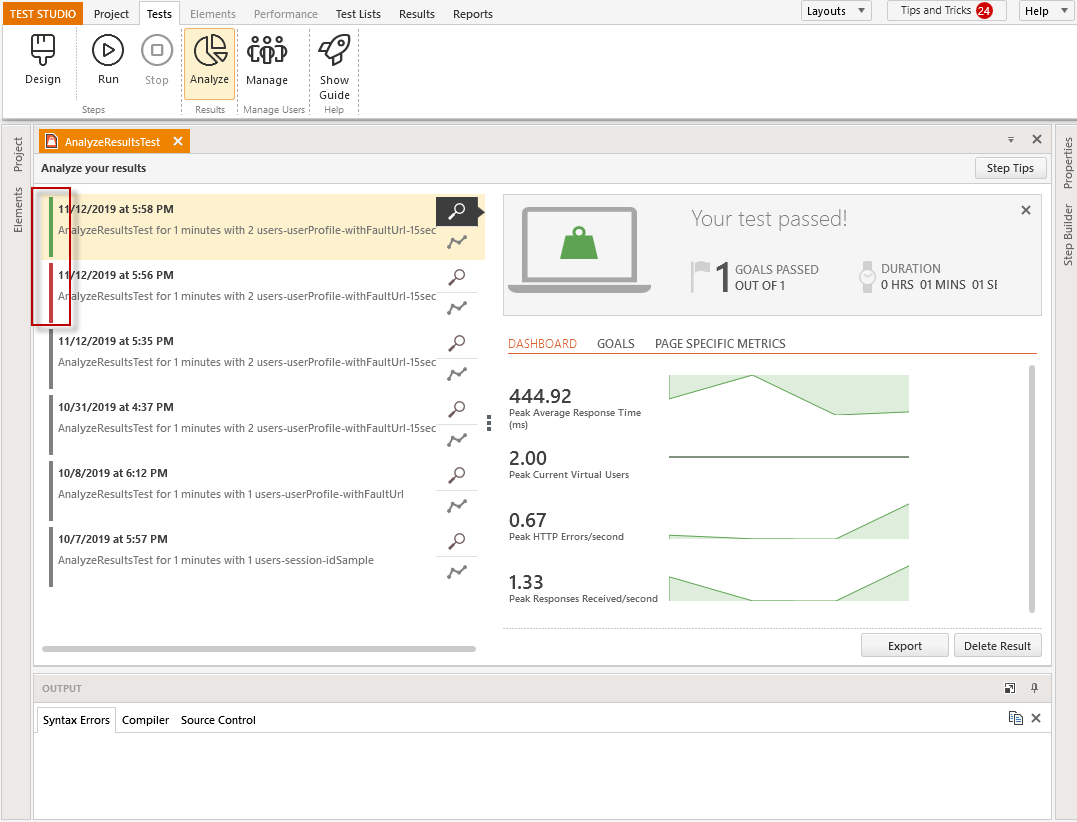Click the Step Tips button
This screenshot has height=822, width=1077.
tap(1010, 168)
